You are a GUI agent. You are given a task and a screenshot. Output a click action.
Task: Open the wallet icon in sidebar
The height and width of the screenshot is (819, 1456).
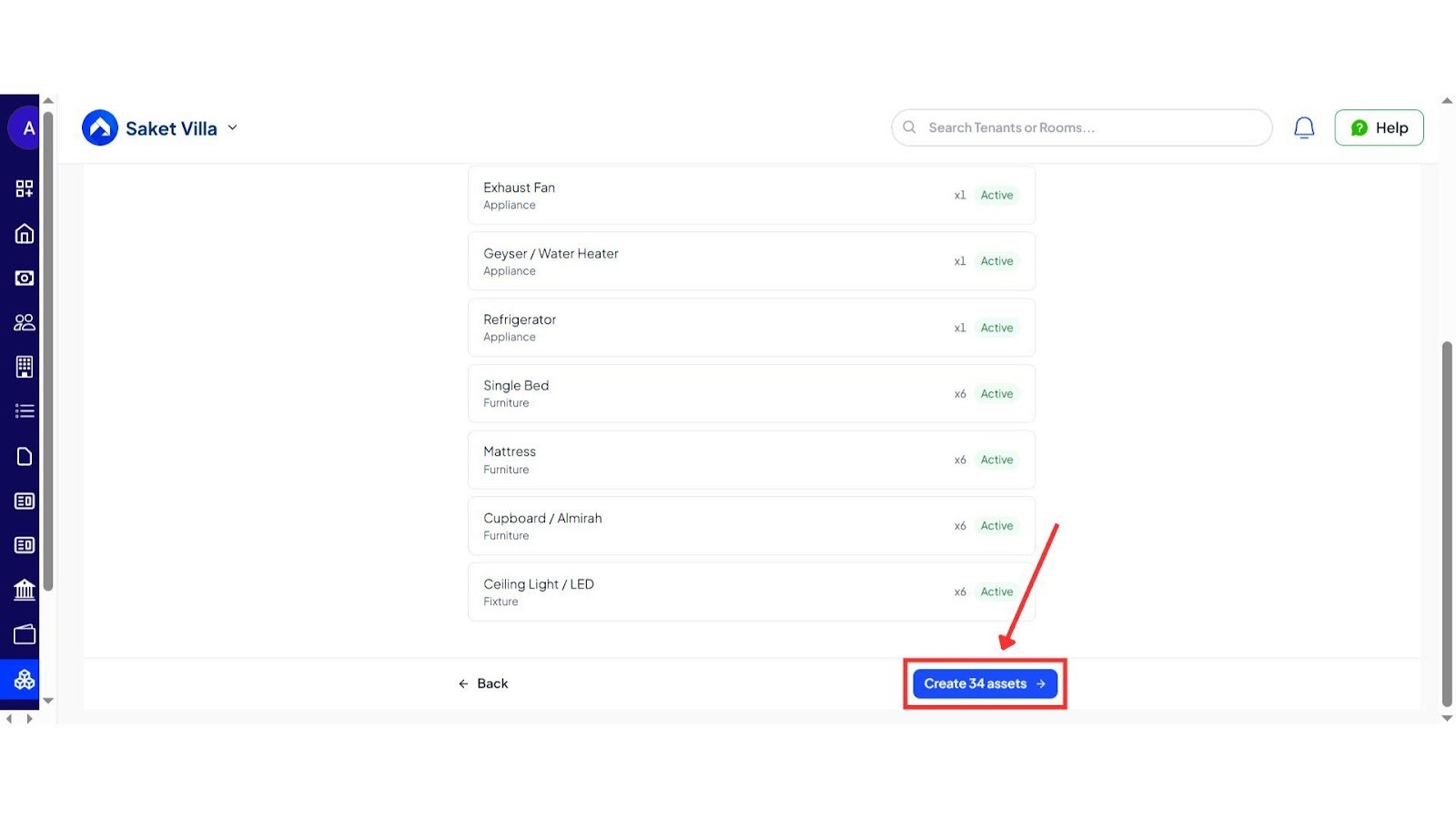[x=25, y=634]
